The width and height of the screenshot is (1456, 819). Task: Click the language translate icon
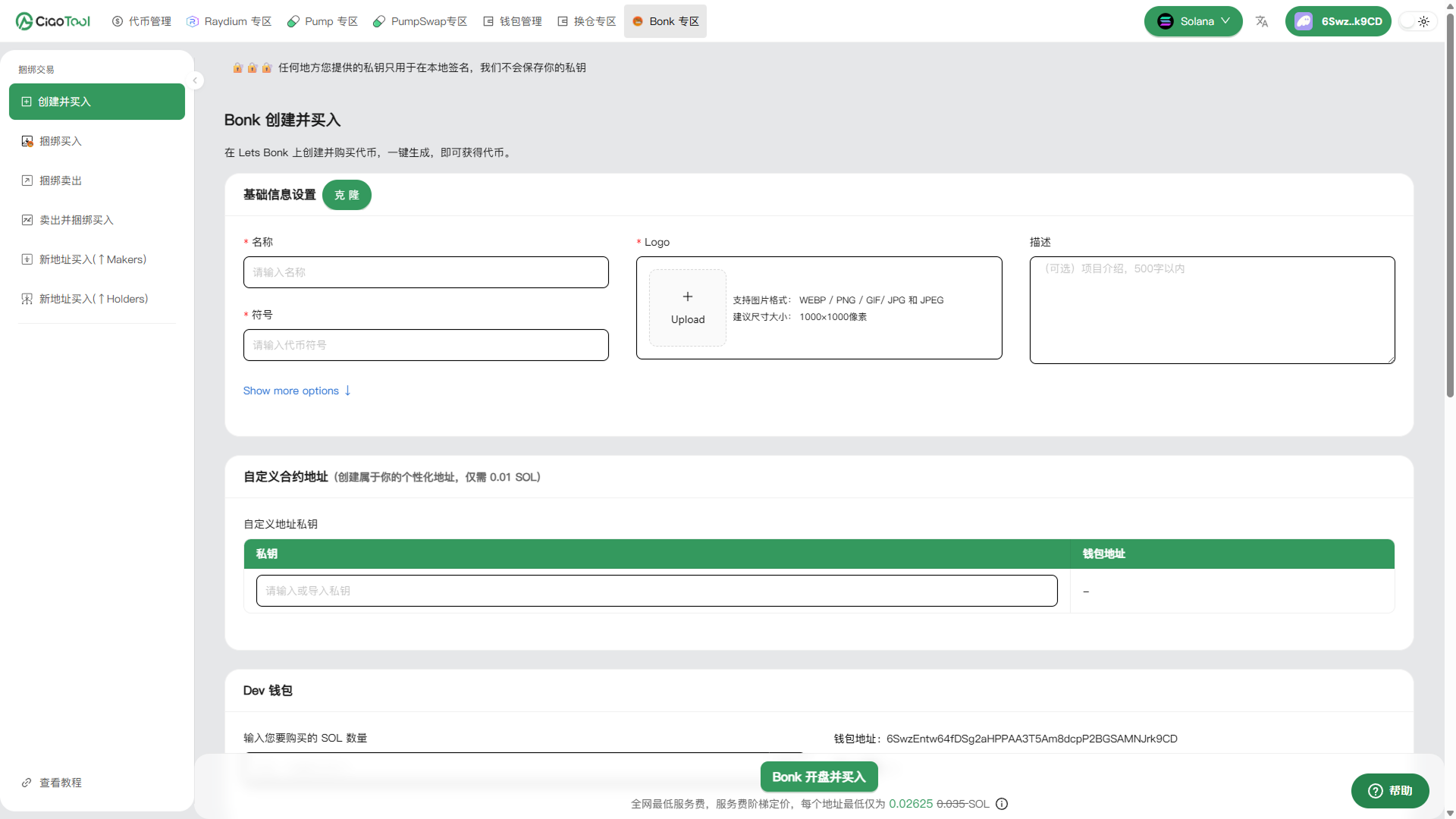point(1262,21)
